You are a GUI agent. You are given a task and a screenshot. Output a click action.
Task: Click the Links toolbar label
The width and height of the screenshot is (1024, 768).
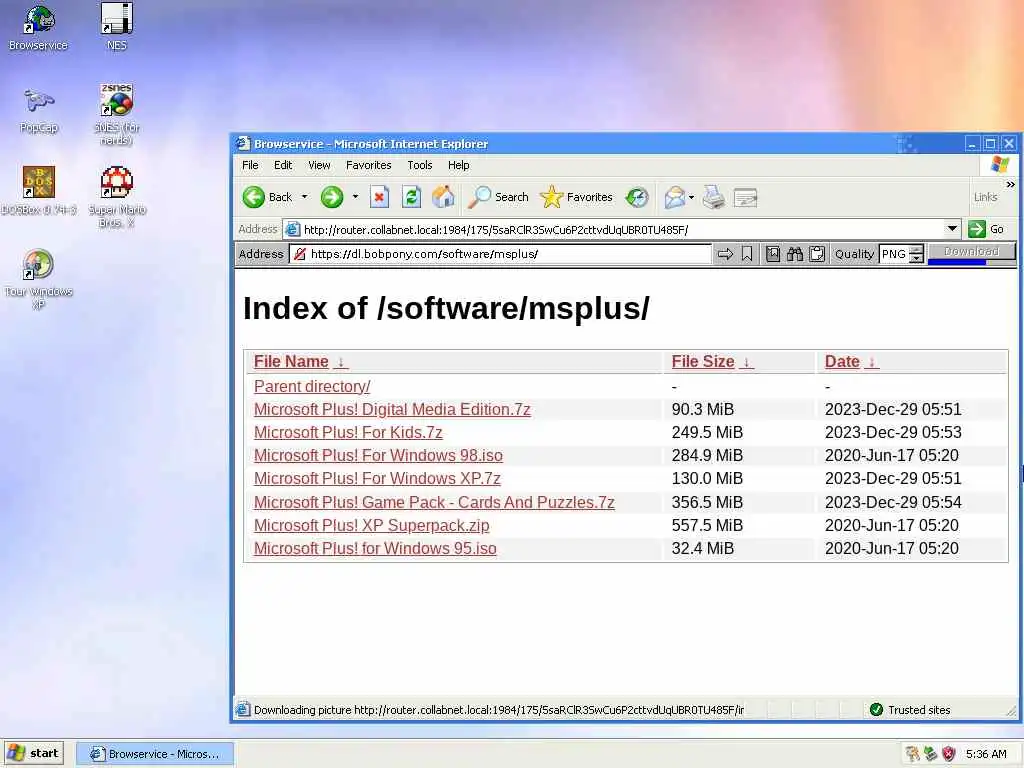[985, 197]
